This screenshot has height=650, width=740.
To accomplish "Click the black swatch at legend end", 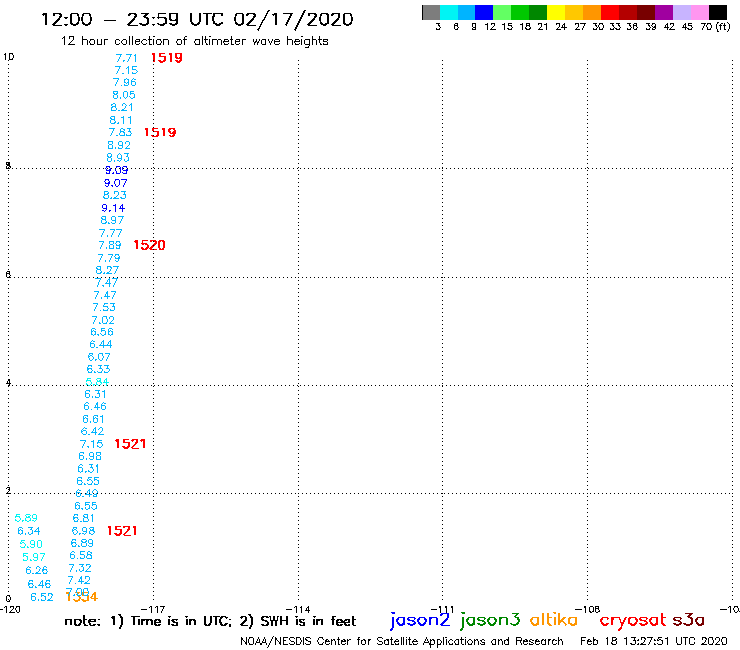I will click(x=717, y=12).
